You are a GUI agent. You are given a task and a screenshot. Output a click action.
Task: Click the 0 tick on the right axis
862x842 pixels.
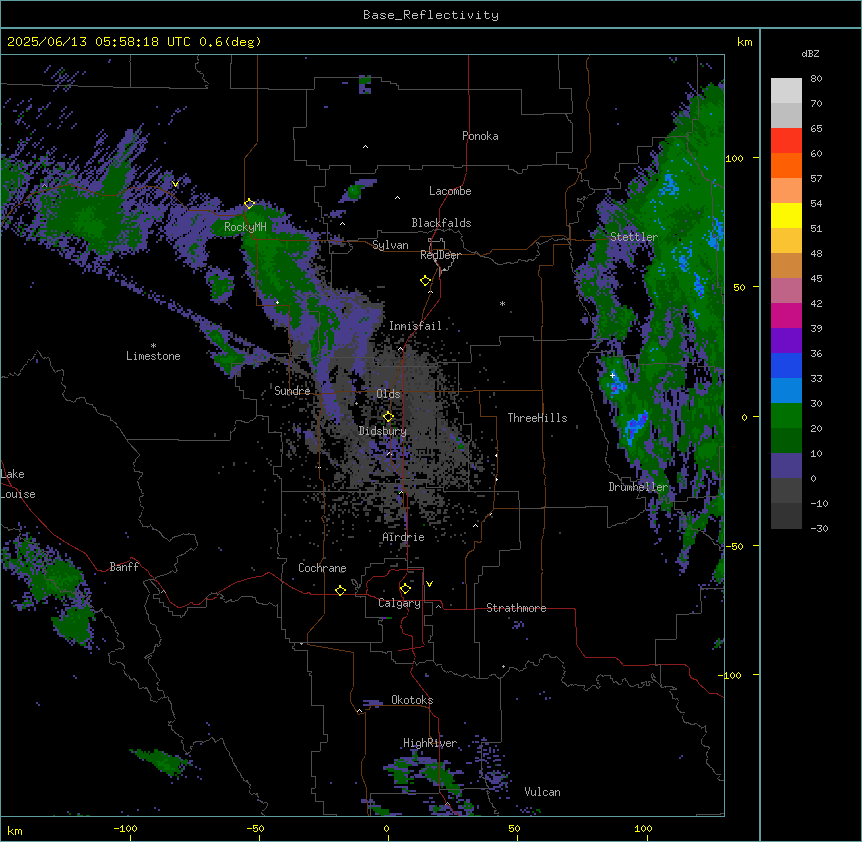click(744, 417)
